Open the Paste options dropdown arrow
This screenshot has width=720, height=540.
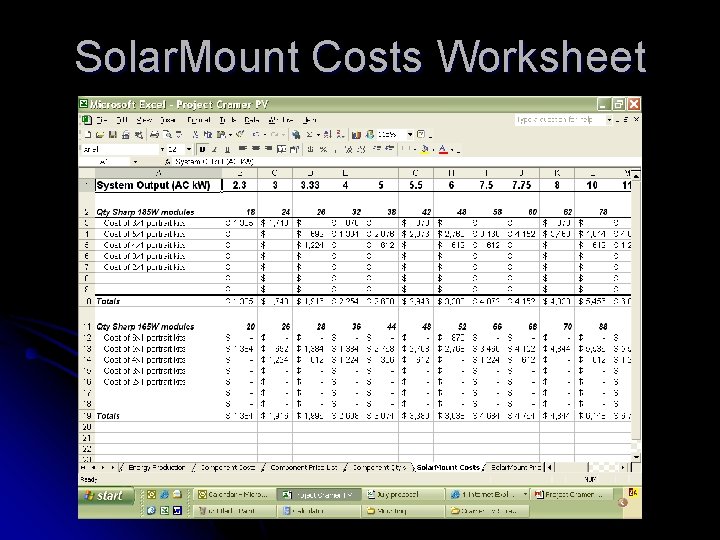[231, 135]
